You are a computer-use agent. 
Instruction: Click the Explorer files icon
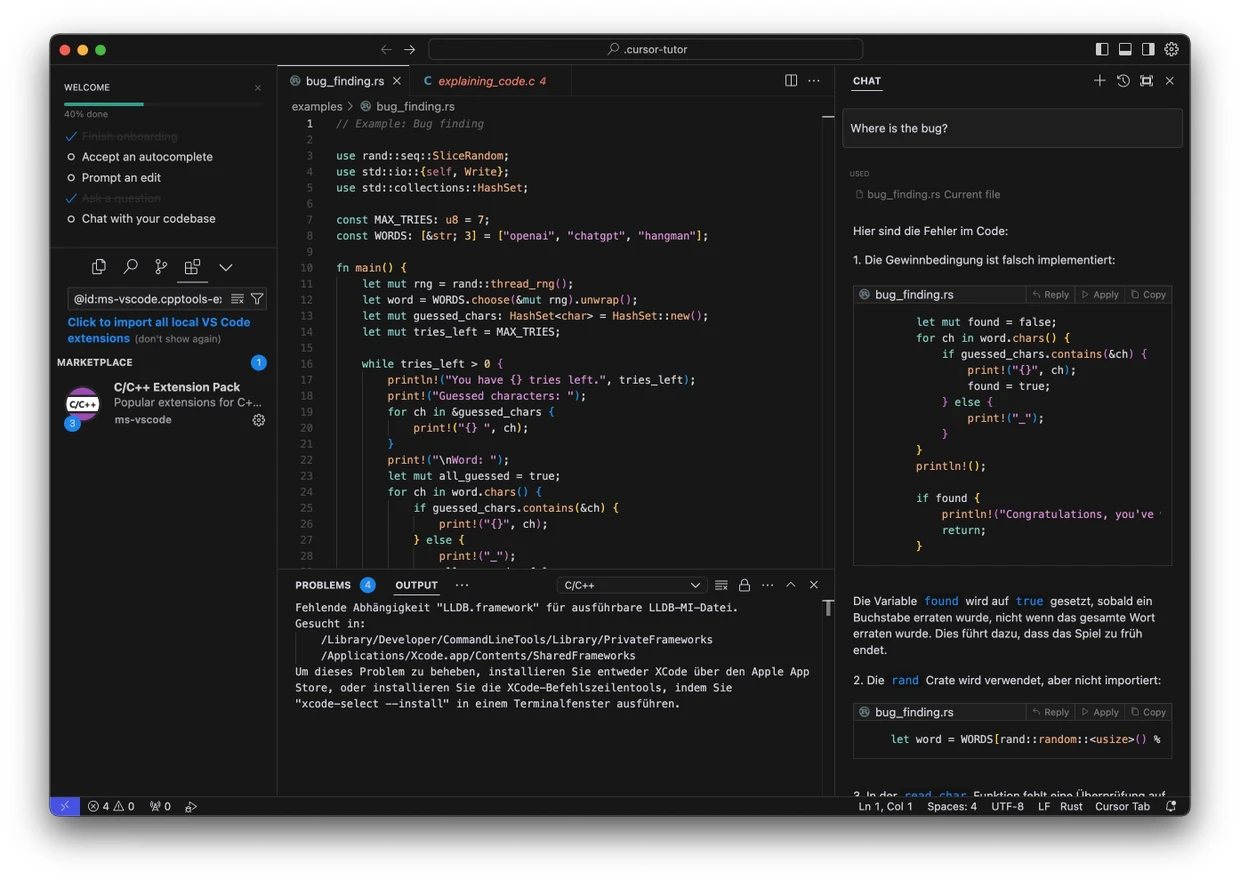click(x=99, y=267)
